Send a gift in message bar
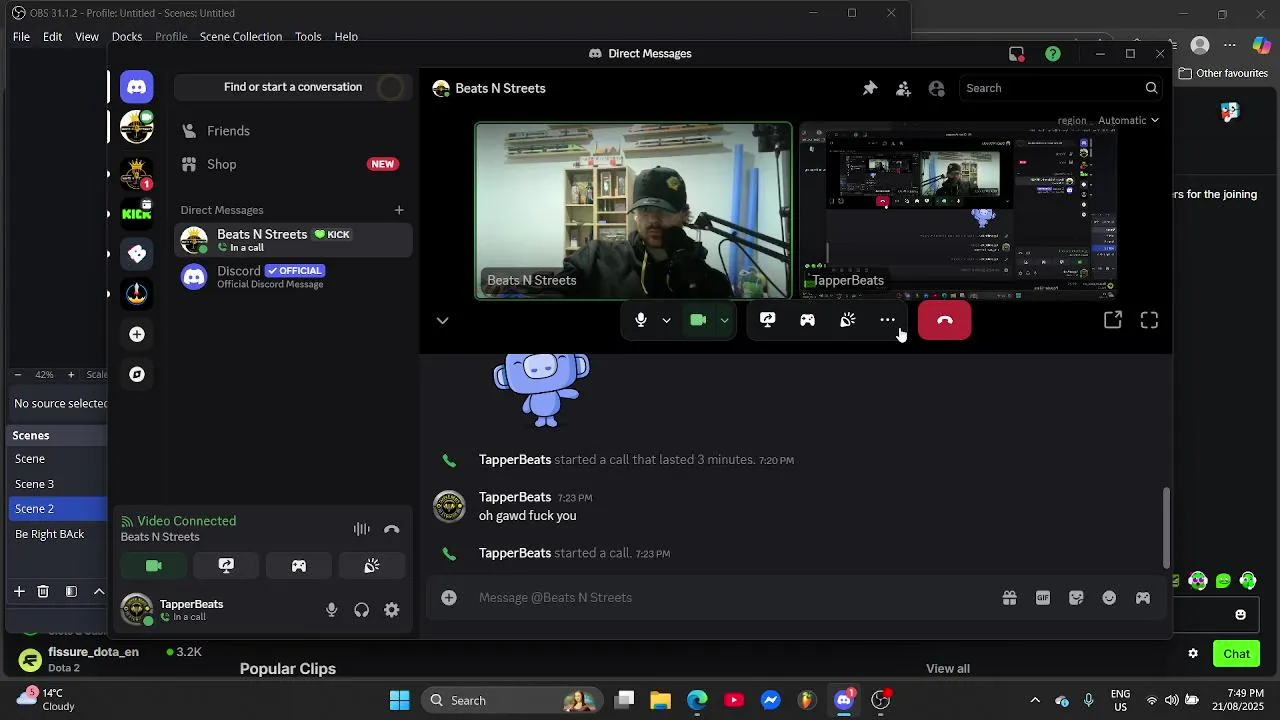This screenshot has width=1280, height=720. (1010, 598)
